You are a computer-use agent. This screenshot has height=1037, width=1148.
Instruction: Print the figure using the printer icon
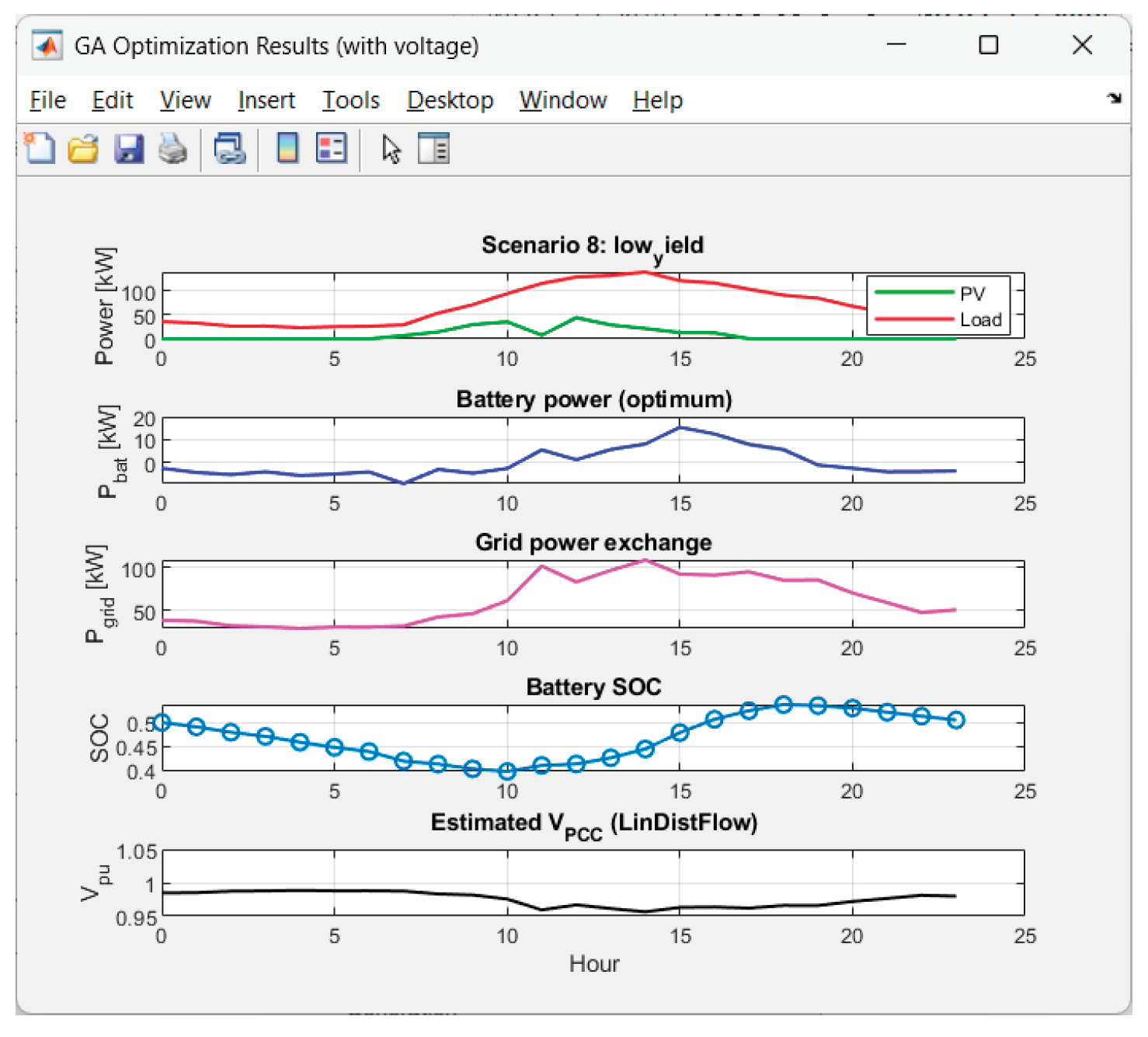172,148
